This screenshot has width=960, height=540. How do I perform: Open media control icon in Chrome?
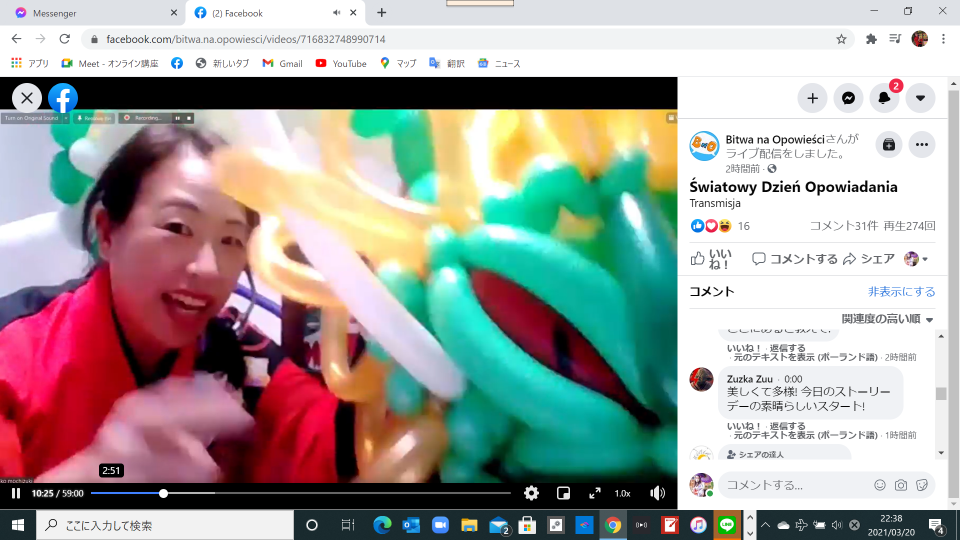[x=895, y=39]
